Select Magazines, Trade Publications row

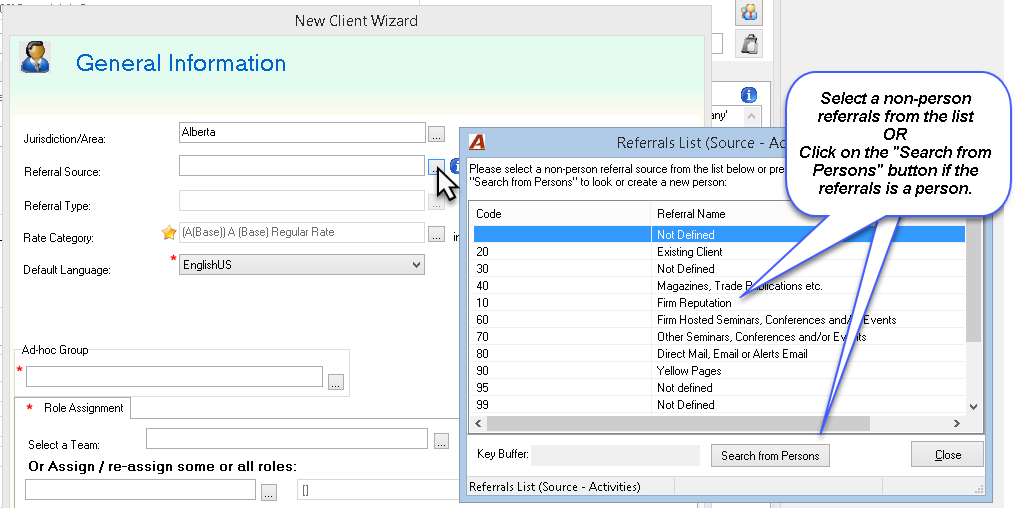coord(719,285)
